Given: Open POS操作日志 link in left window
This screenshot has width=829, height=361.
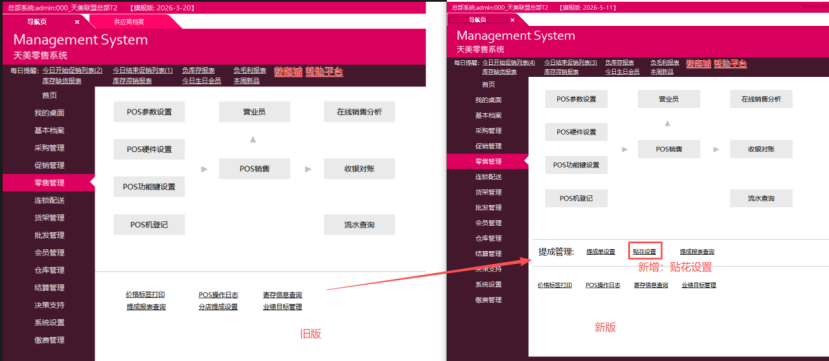Looking at the screenshot, I should [x=218, y=294].
